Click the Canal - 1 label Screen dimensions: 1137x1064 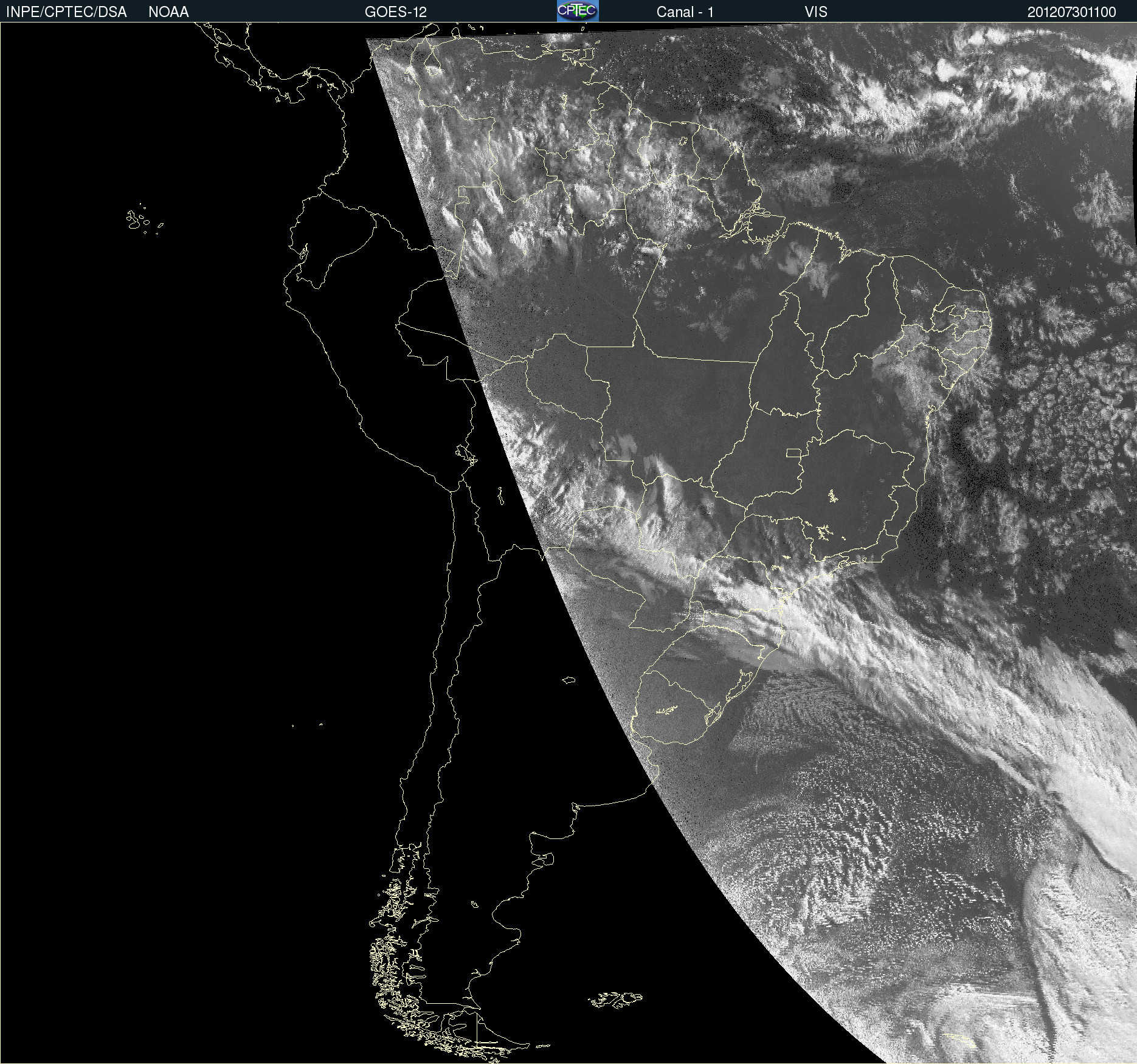(685, 12)
